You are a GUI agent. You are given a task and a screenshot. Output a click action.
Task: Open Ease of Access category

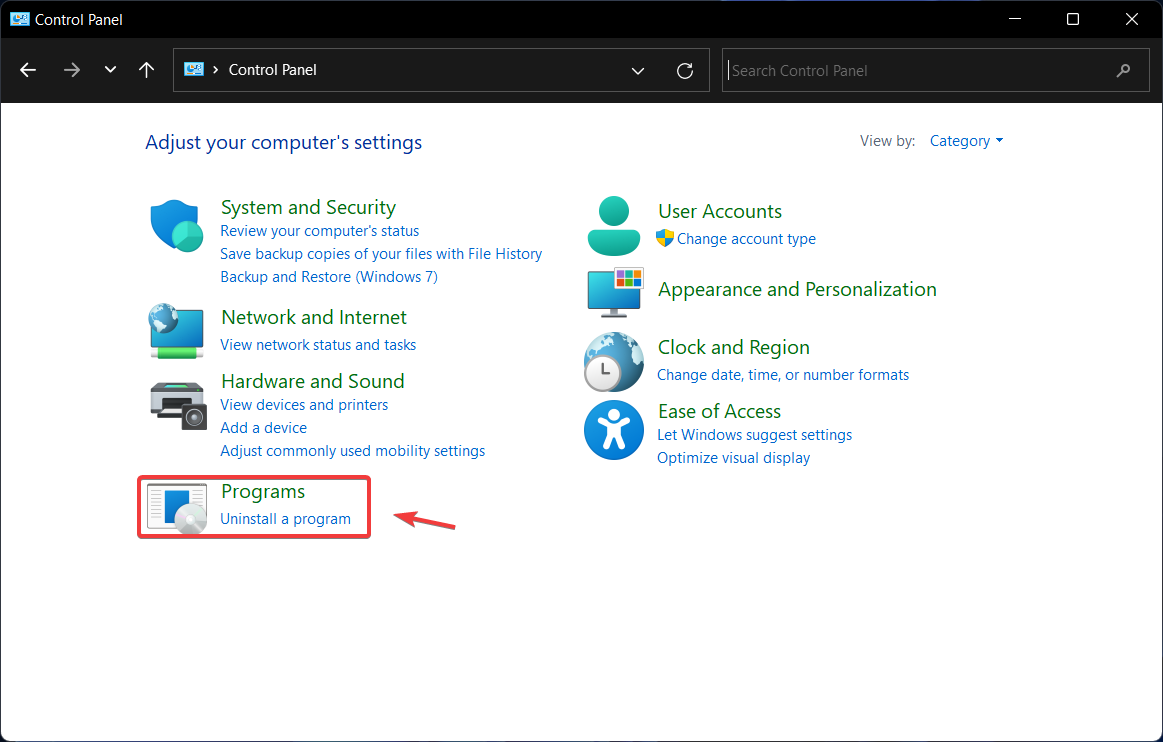pos(719,411)
